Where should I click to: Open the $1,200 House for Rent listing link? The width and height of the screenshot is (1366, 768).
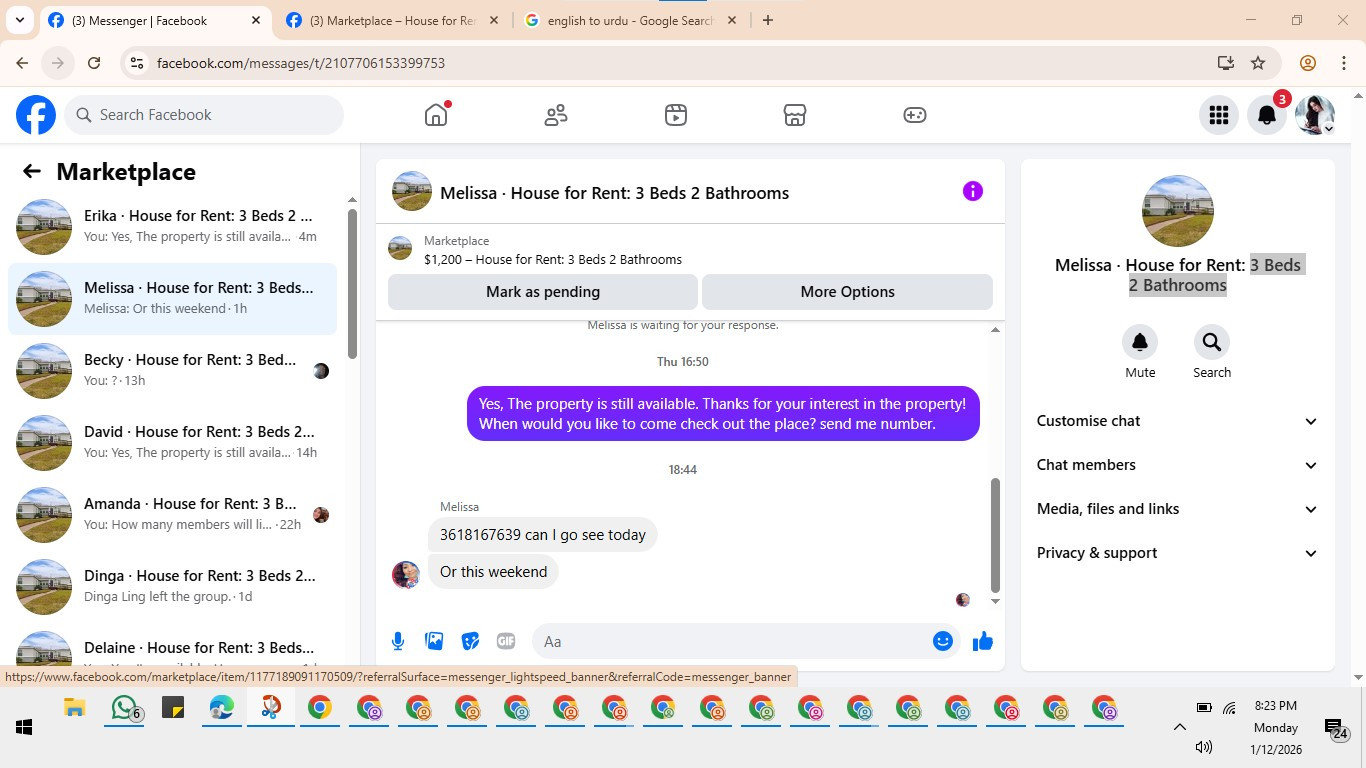click(553, 259)
